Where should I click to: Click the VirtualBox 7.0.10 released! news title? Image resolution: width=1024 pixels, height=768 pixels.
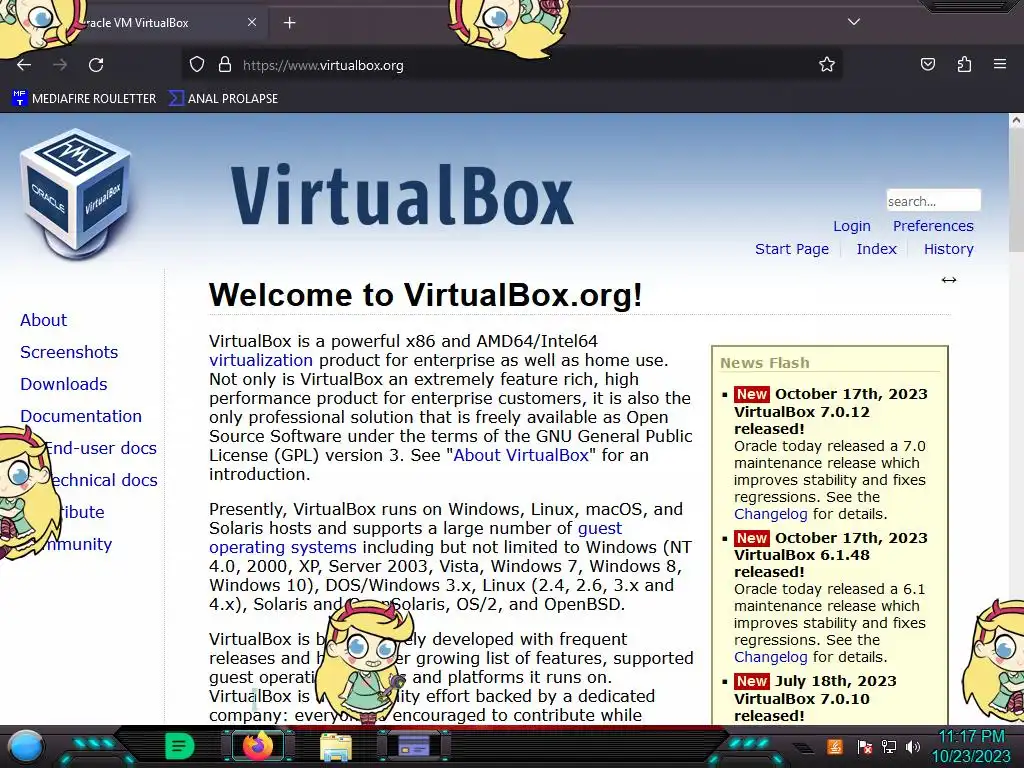[x=802, y=707]
